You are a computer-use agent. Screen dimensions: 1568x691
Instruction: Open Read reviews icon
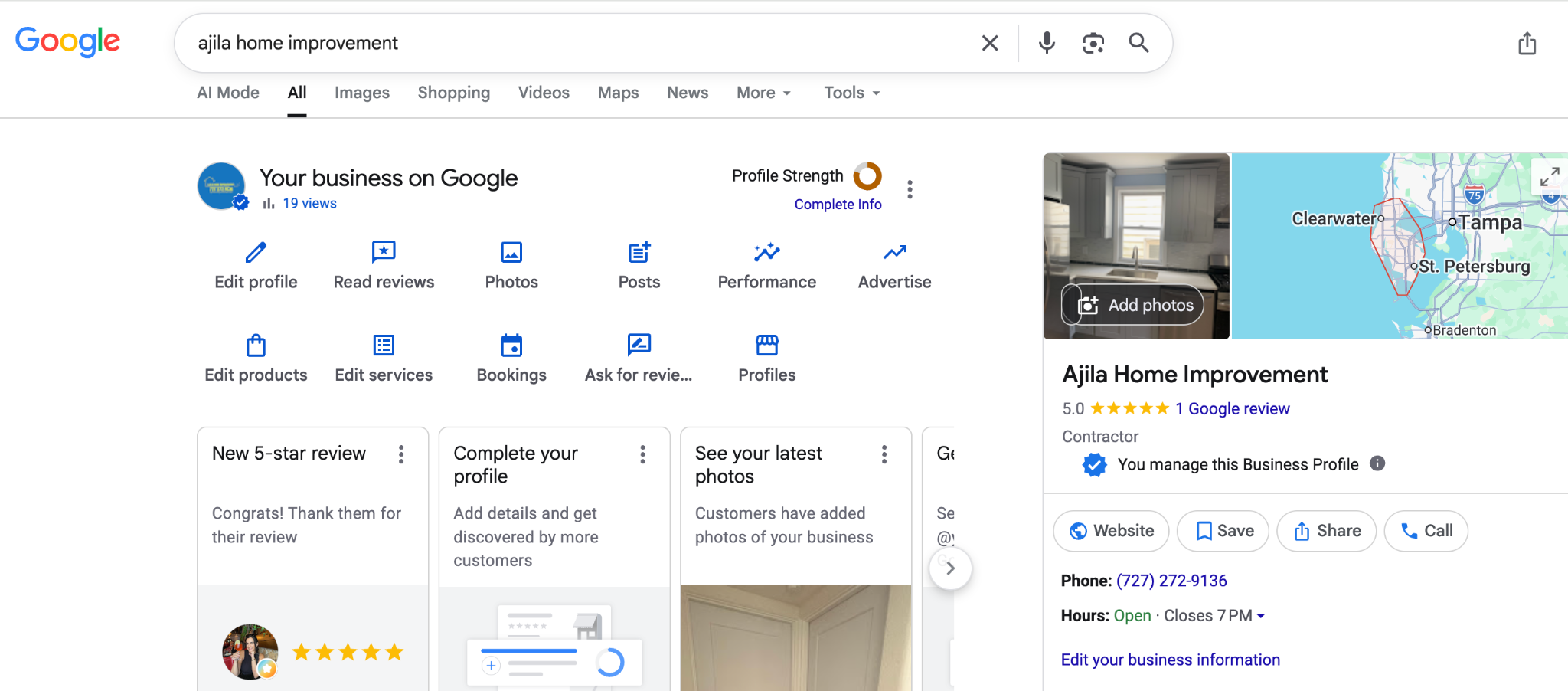point(384,252)
